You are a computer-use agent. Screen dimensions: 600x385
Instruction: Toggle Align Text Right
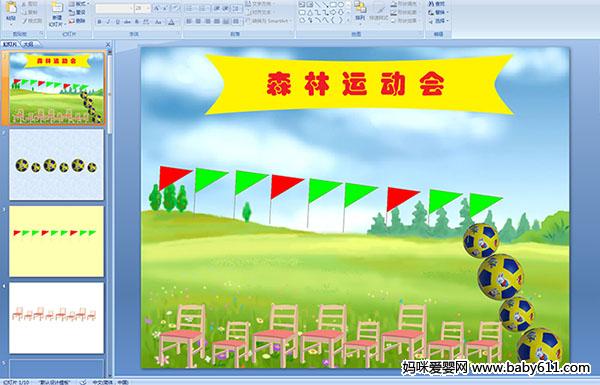[x=208, y=21]
